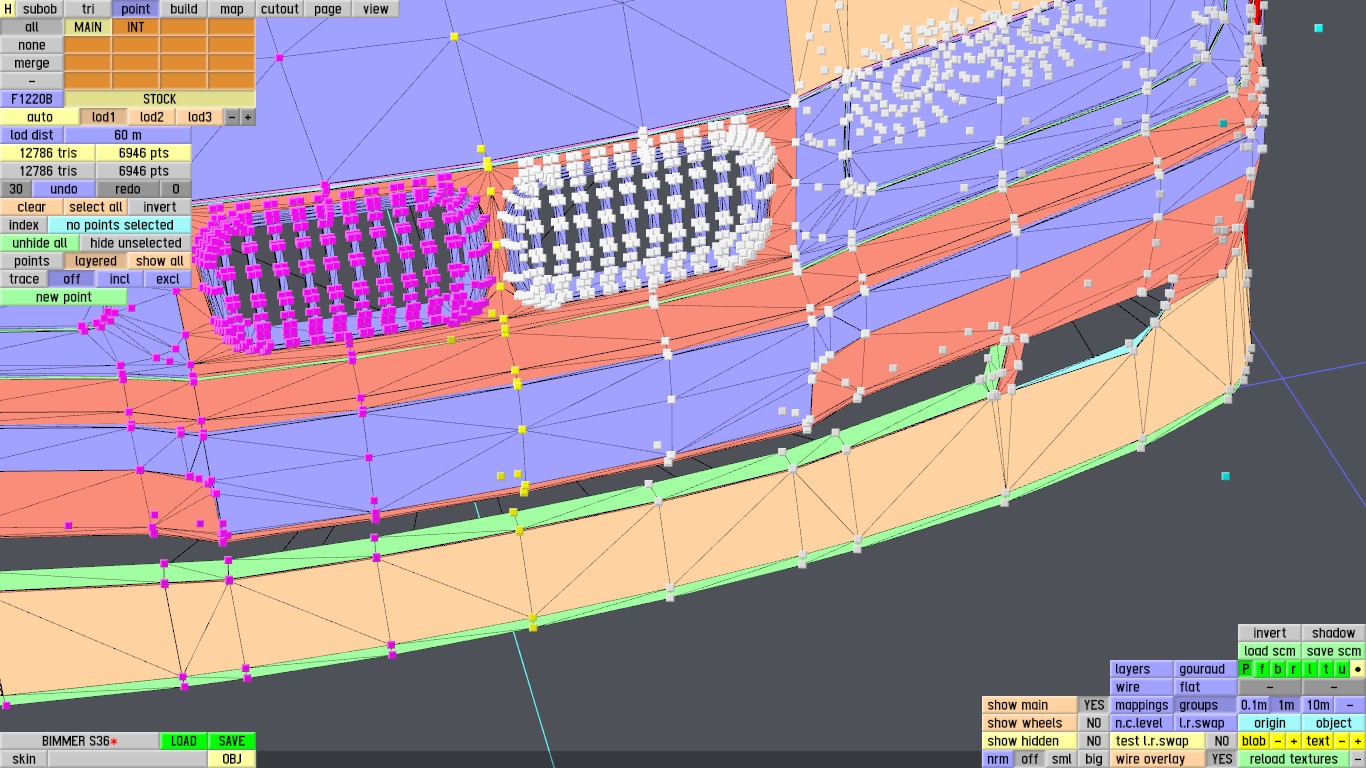Click the green SAVE button
Viewport: 1366px width, 768px height.
coord(232,741)
